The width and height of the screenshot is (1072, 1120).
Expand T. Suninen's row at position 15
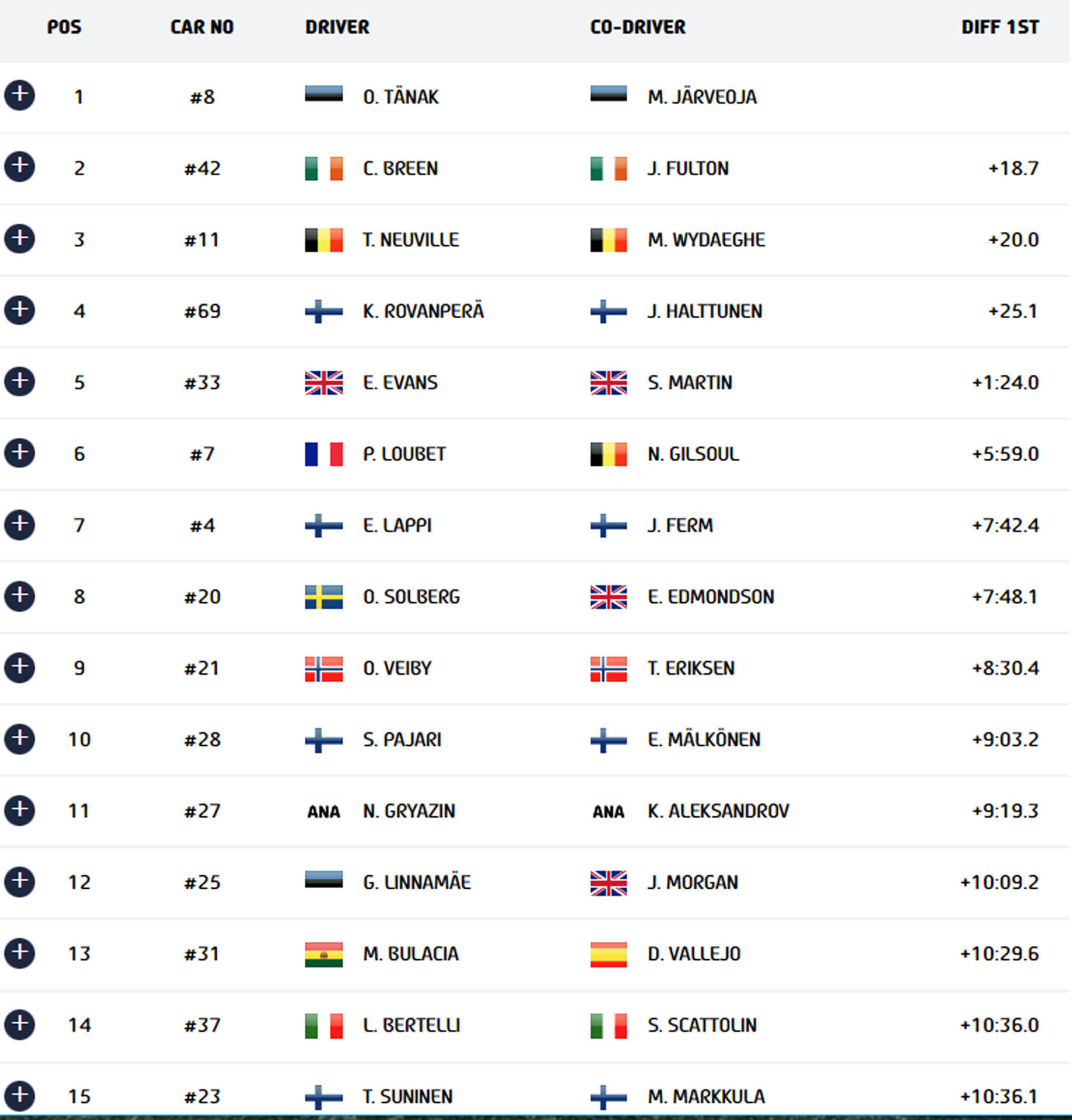(x=20, y=1096)
